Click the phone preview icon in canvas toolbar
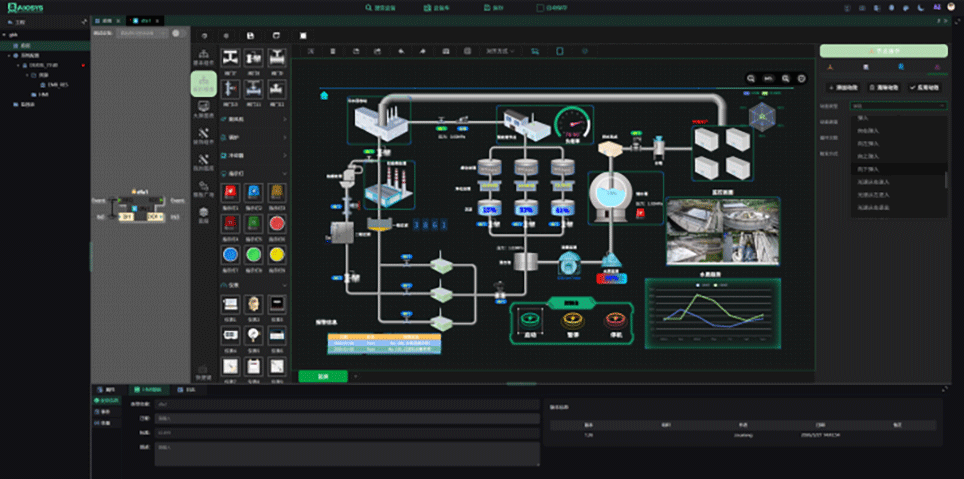The width and height of the screenshot is (964, 479). pos(559,51)
